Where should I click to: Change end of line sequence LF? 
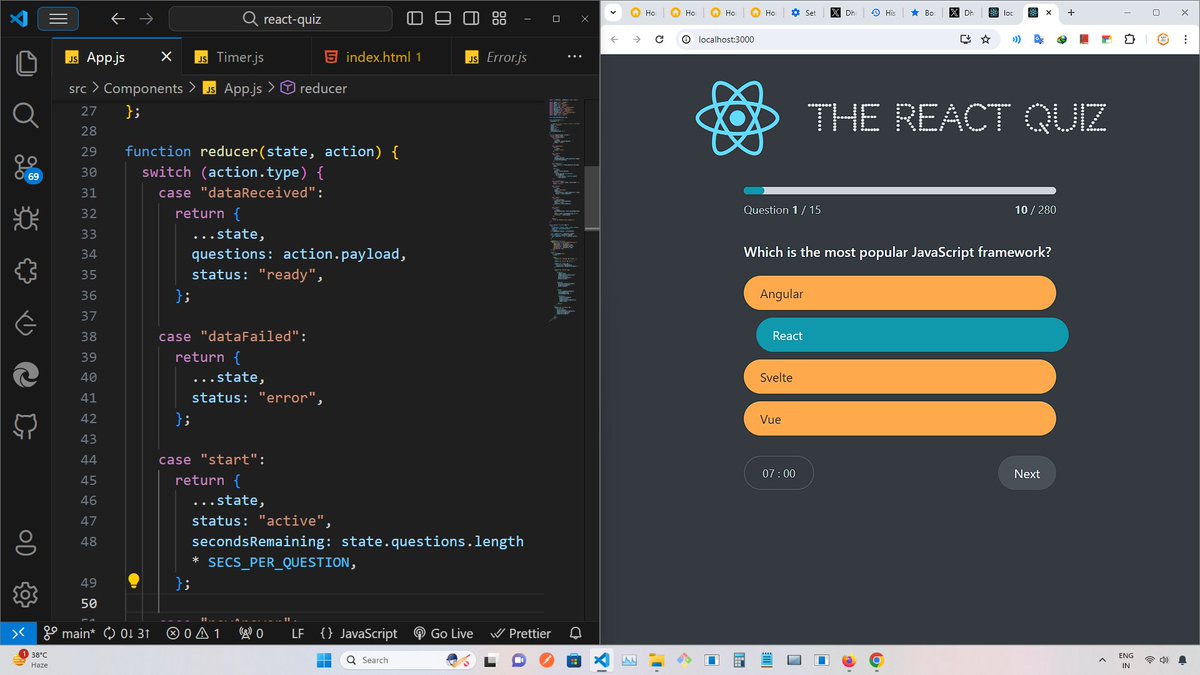(x=297, y=633)
